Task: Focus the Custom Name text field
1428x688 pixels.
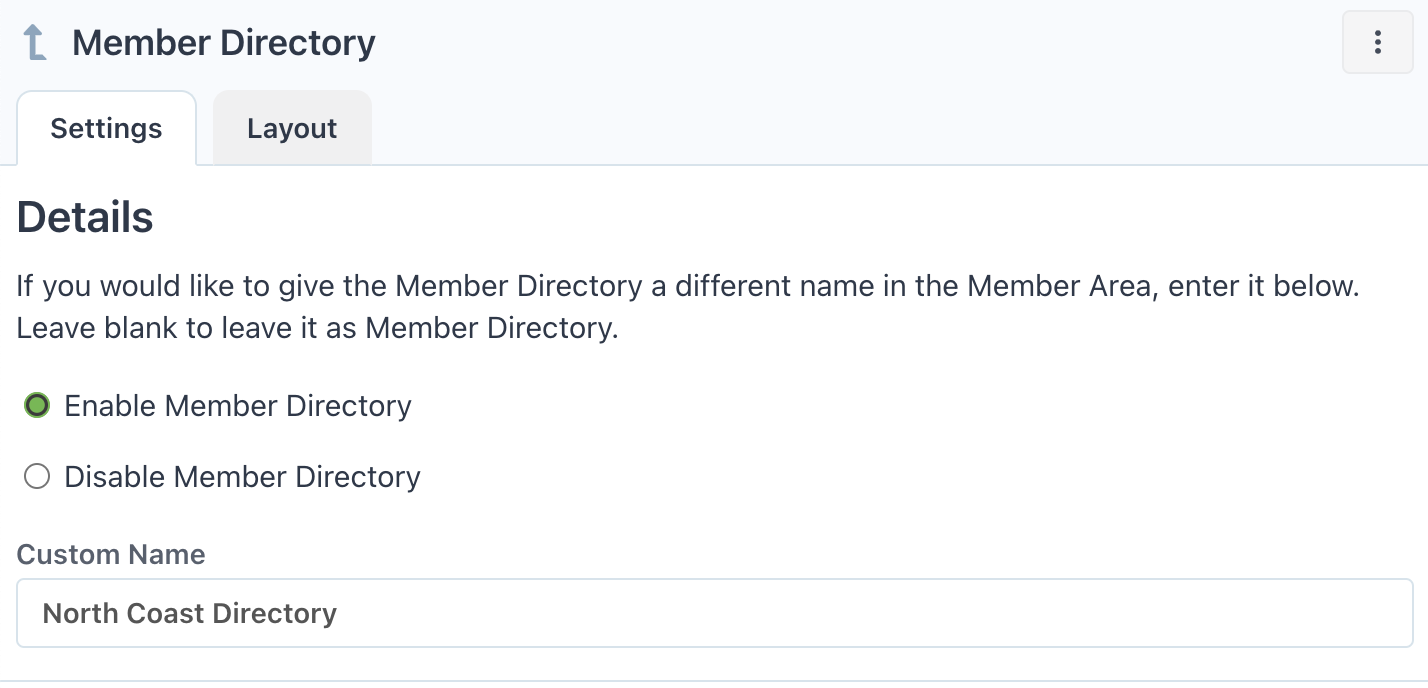Action: 714,613
